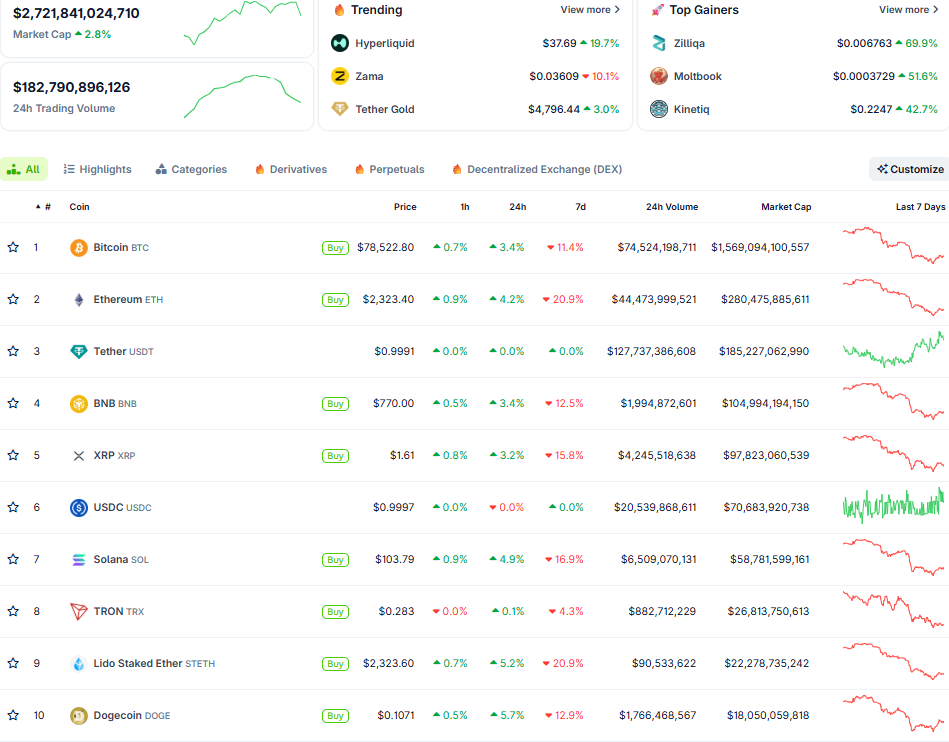Open Hyperliquid from the Trending list

pyautogui.click(x=384, y=43)
